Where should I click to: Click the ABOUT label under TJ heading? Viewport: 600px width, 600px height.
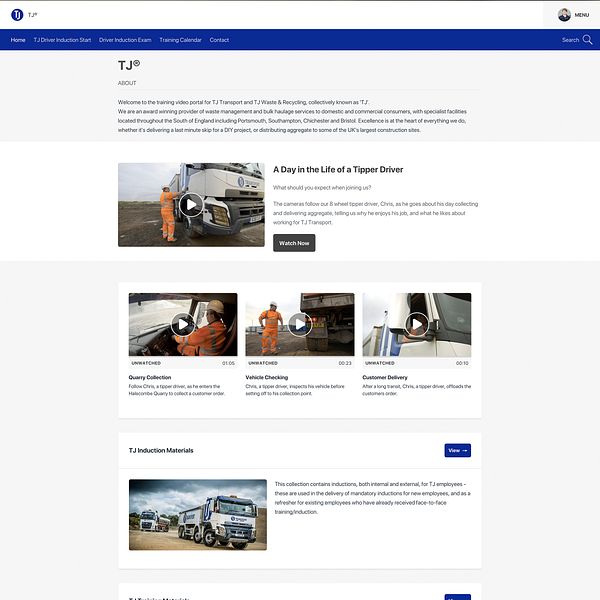tap(127, 83)
